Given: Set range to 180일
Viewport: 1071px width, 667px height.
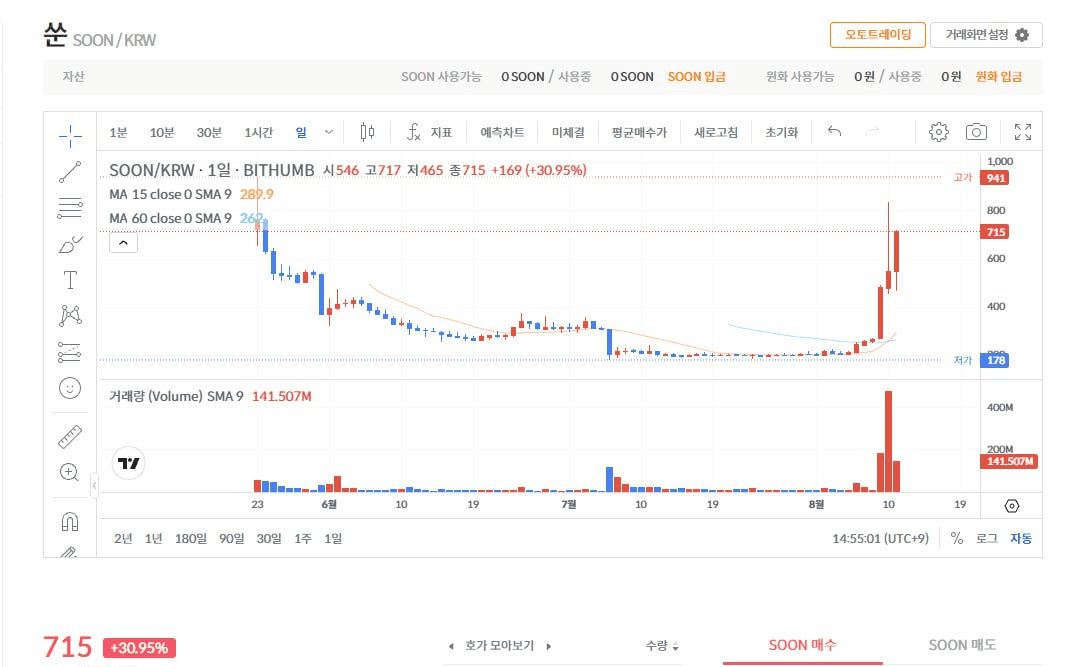Looking at the screenshot, I should [x=191, y=539].
